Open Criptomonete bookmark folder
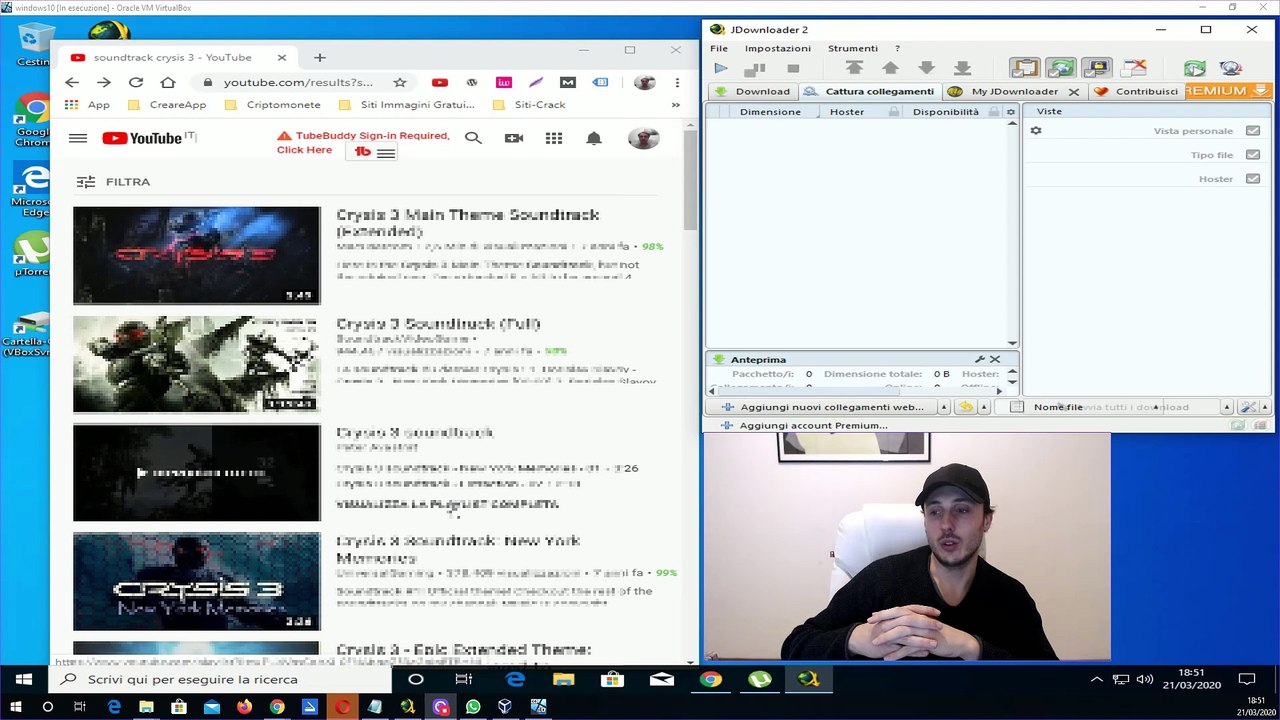1280x720 pixels. pyautogui.click(x=273, y=105)
